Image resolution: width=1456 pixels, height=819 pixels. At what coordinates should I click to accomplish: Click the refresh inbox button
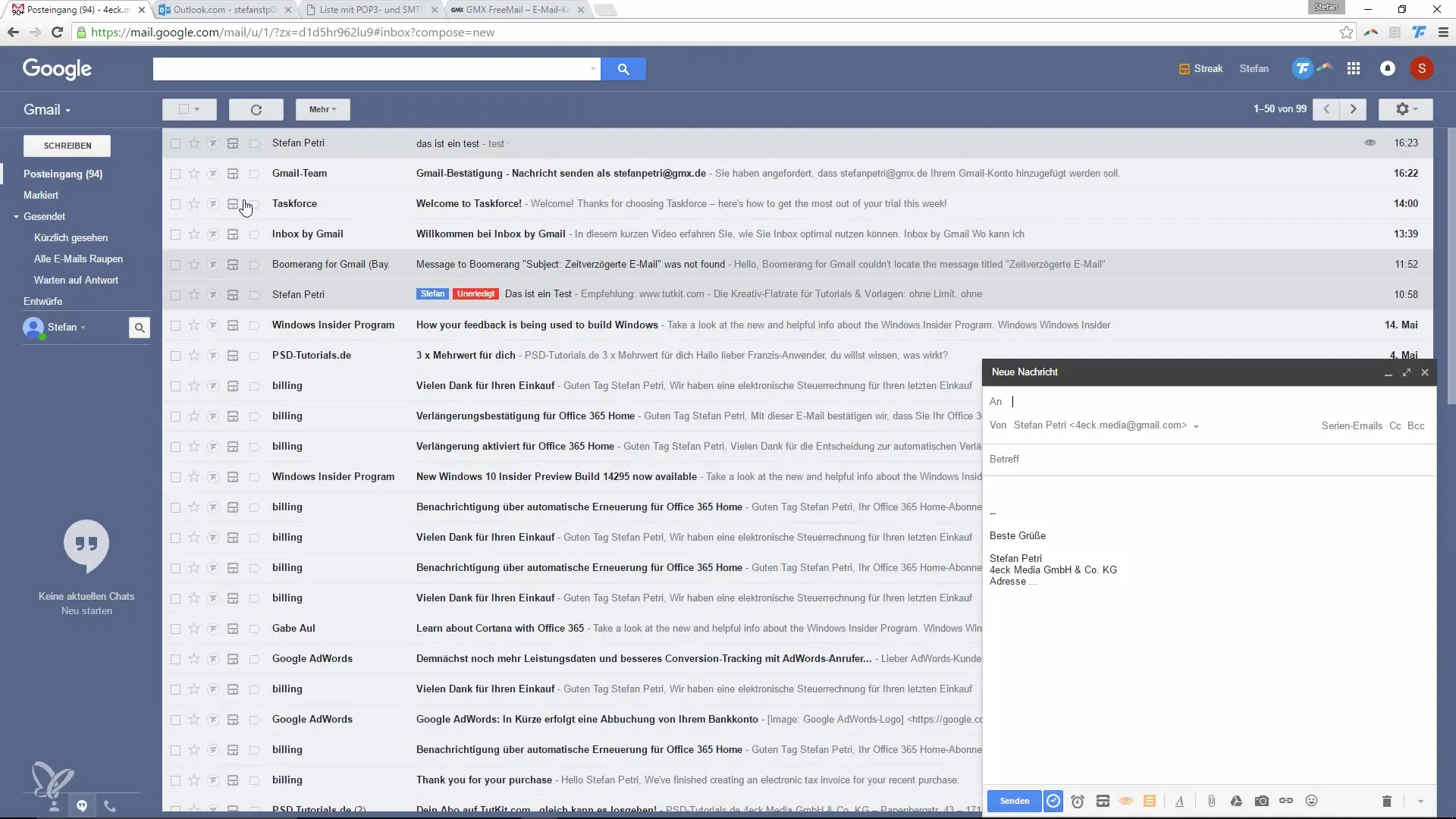click(x=256, y=110)
